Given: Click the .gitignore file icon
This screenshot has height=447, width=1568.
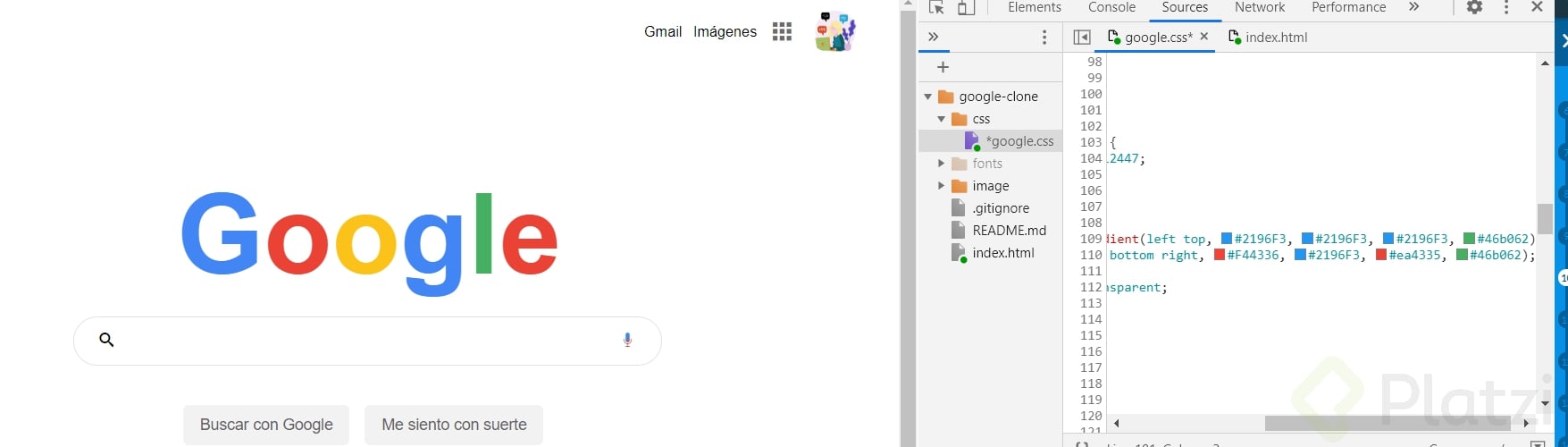Looking at the screenshot, I should pos(959,207).
